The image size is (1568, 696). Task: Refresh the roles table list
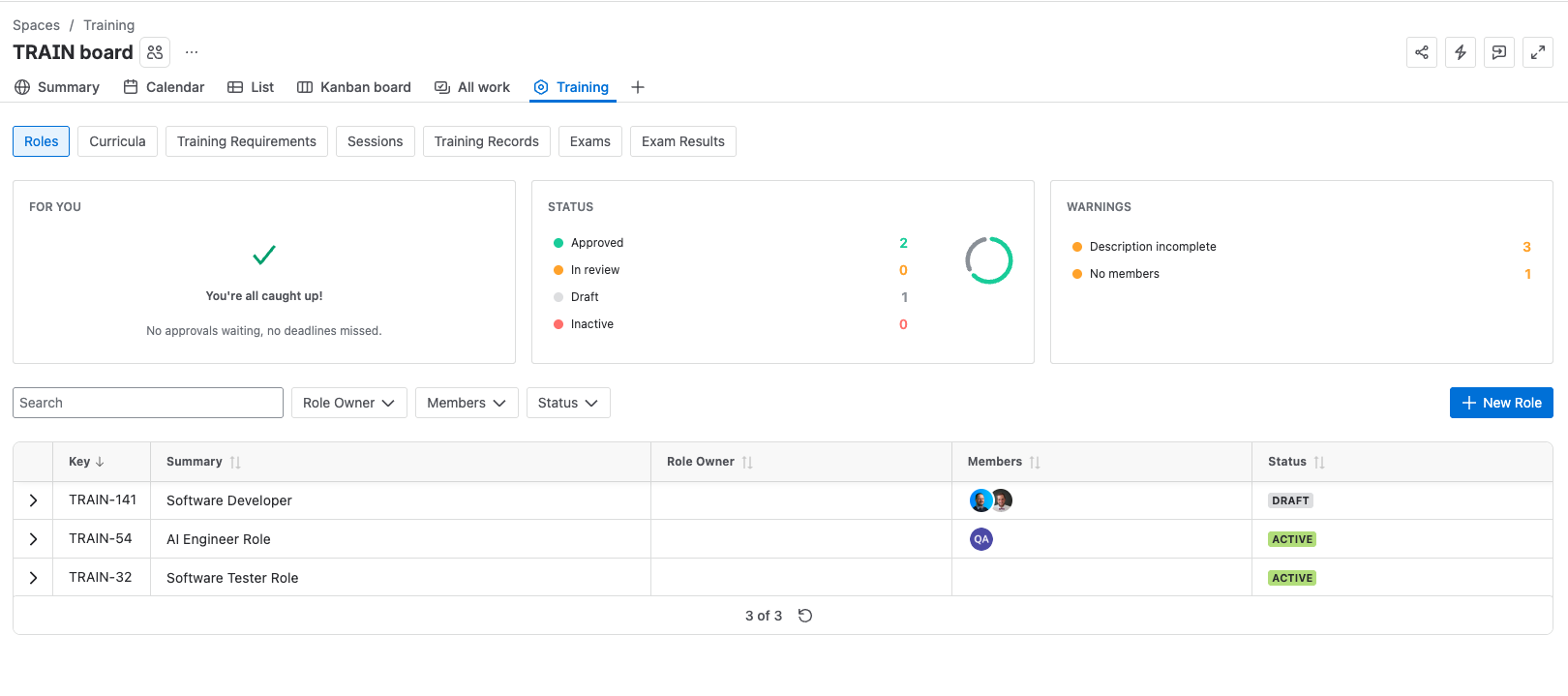(805, 616)
